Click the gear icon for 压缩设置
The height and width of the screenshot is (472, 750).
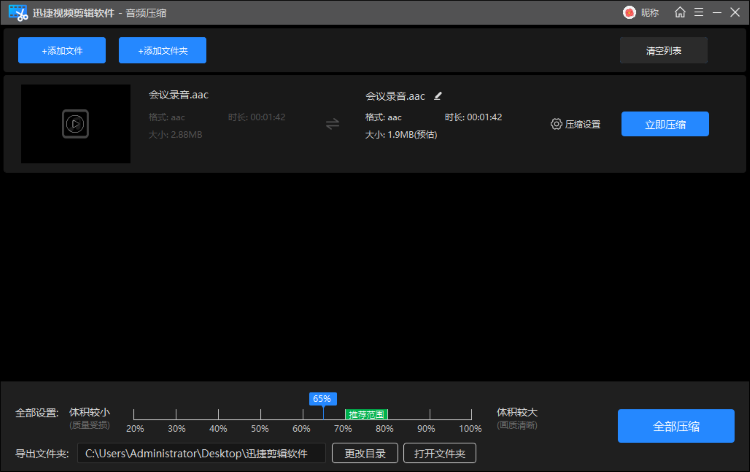pyautogui.click(x=556, y=124)
